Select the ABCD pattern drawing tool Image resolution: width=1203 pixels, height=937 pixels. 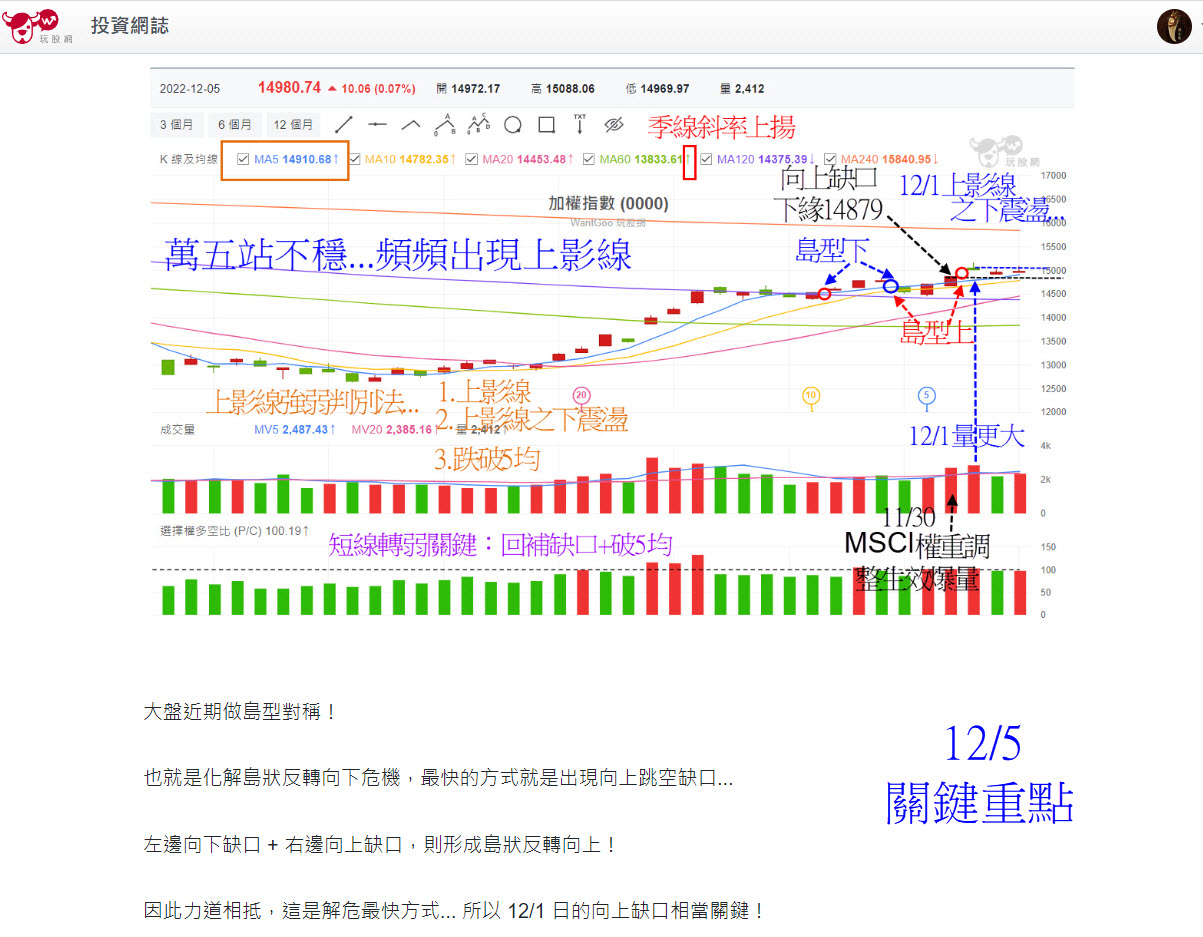click(x=478, y=124)
